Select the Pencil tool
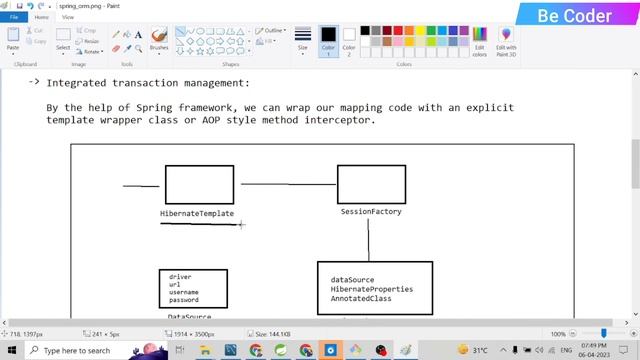The width and height of the screenshot is (640, 360). [116, 35]
